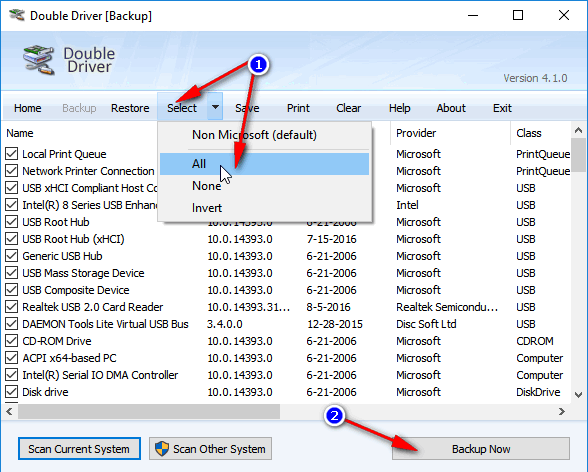The height and width of the screenshot is (472, 588).
Task: Click the Double Driver title bar icon
Action: [17, 15]
